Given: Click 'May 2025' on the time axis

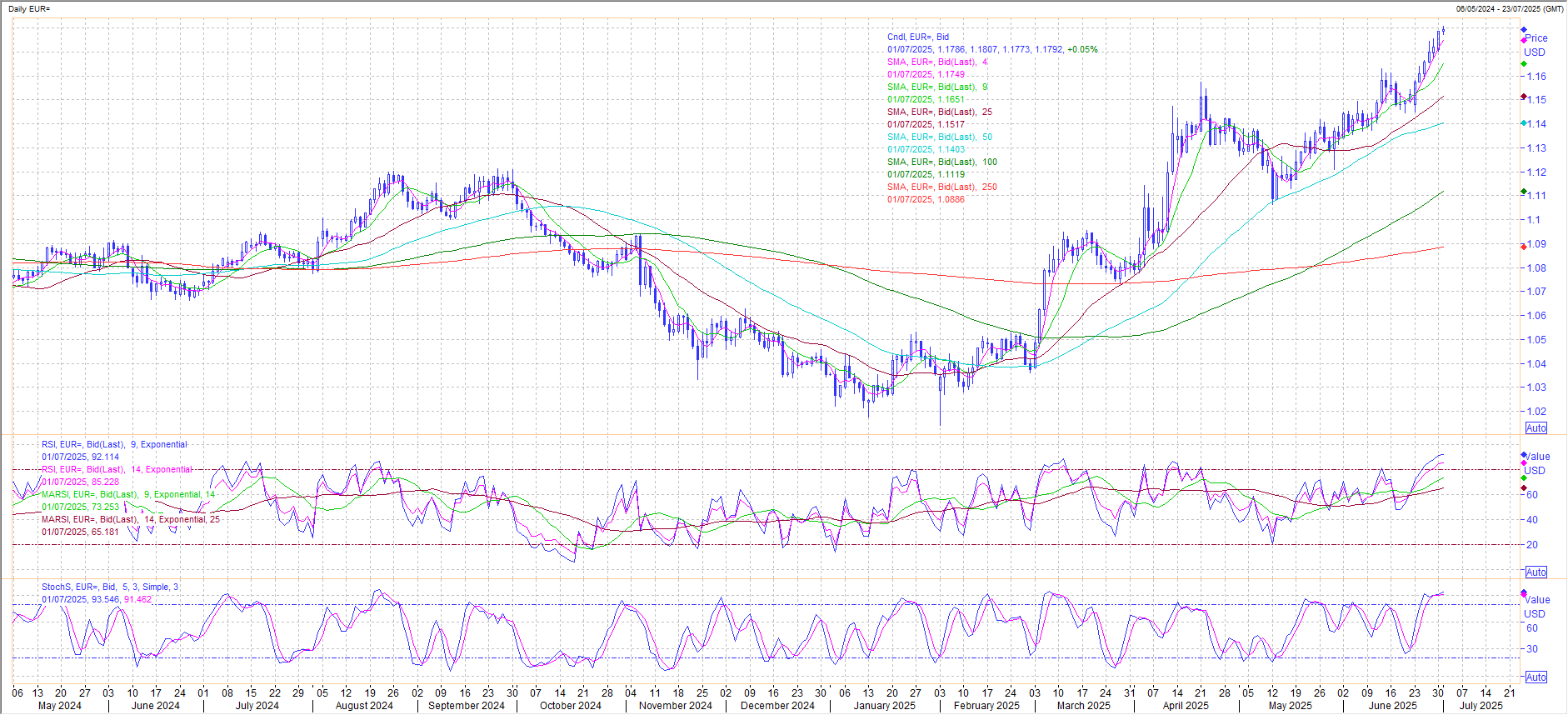Looking at the screenshot, I should pyautogui.click(x=1291, y=706).
